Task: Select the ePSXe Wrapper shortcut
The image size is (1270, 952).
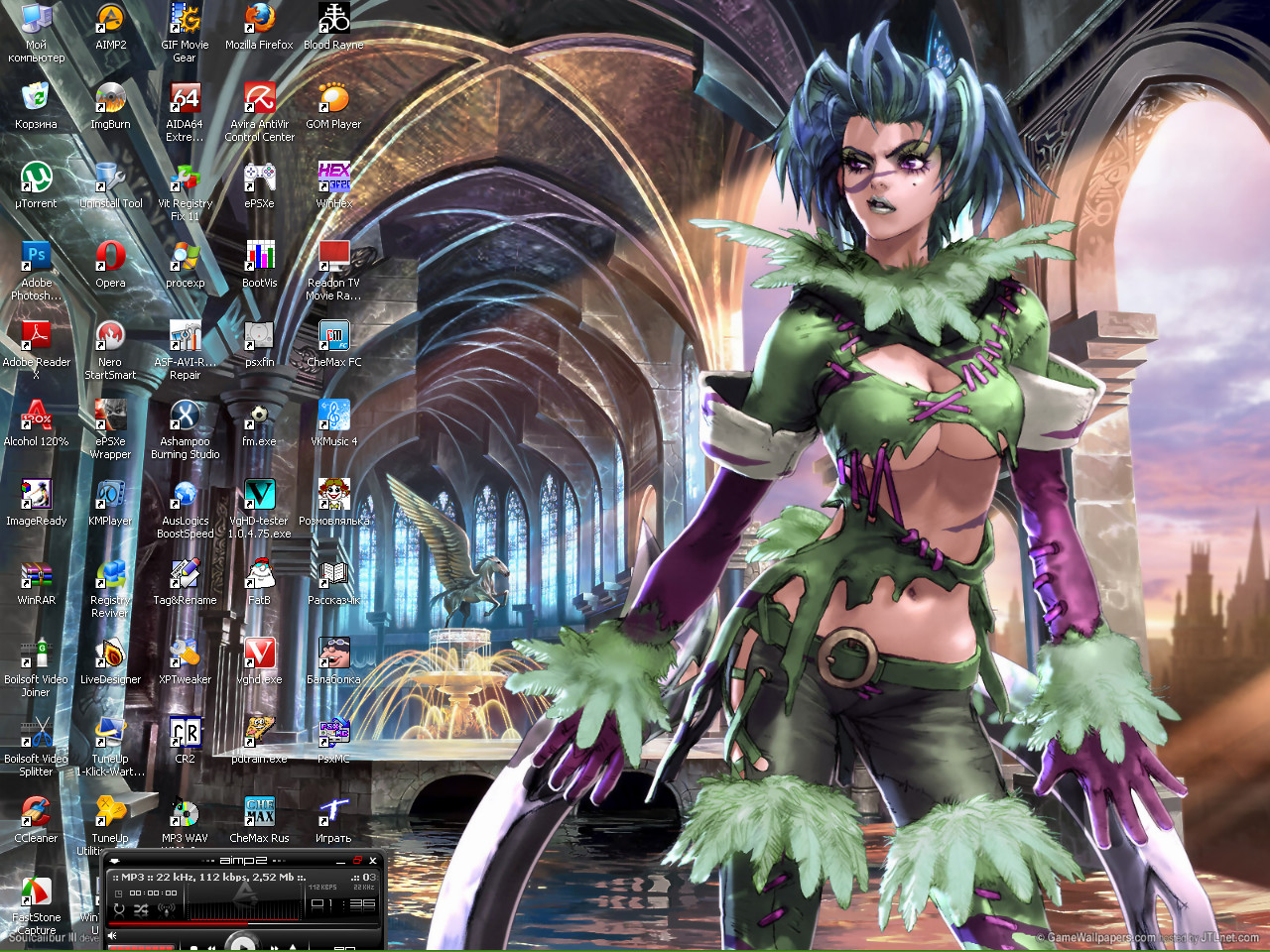Action: pos(110,416)
